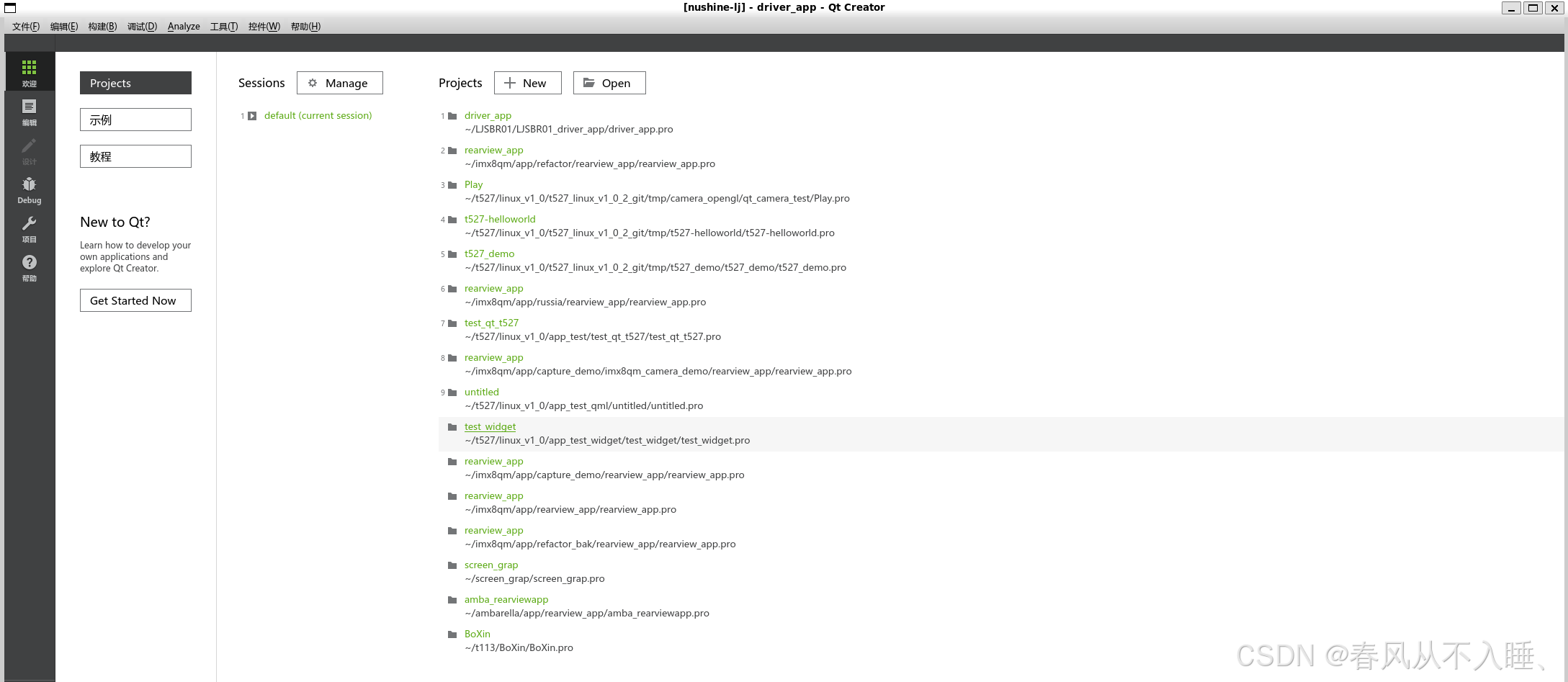This screenshot has width=1568, height=682.
Task: Click path ~/imx8qm/app/rearview_app/rearview_app.pro
Action: [x=570, y=510]
